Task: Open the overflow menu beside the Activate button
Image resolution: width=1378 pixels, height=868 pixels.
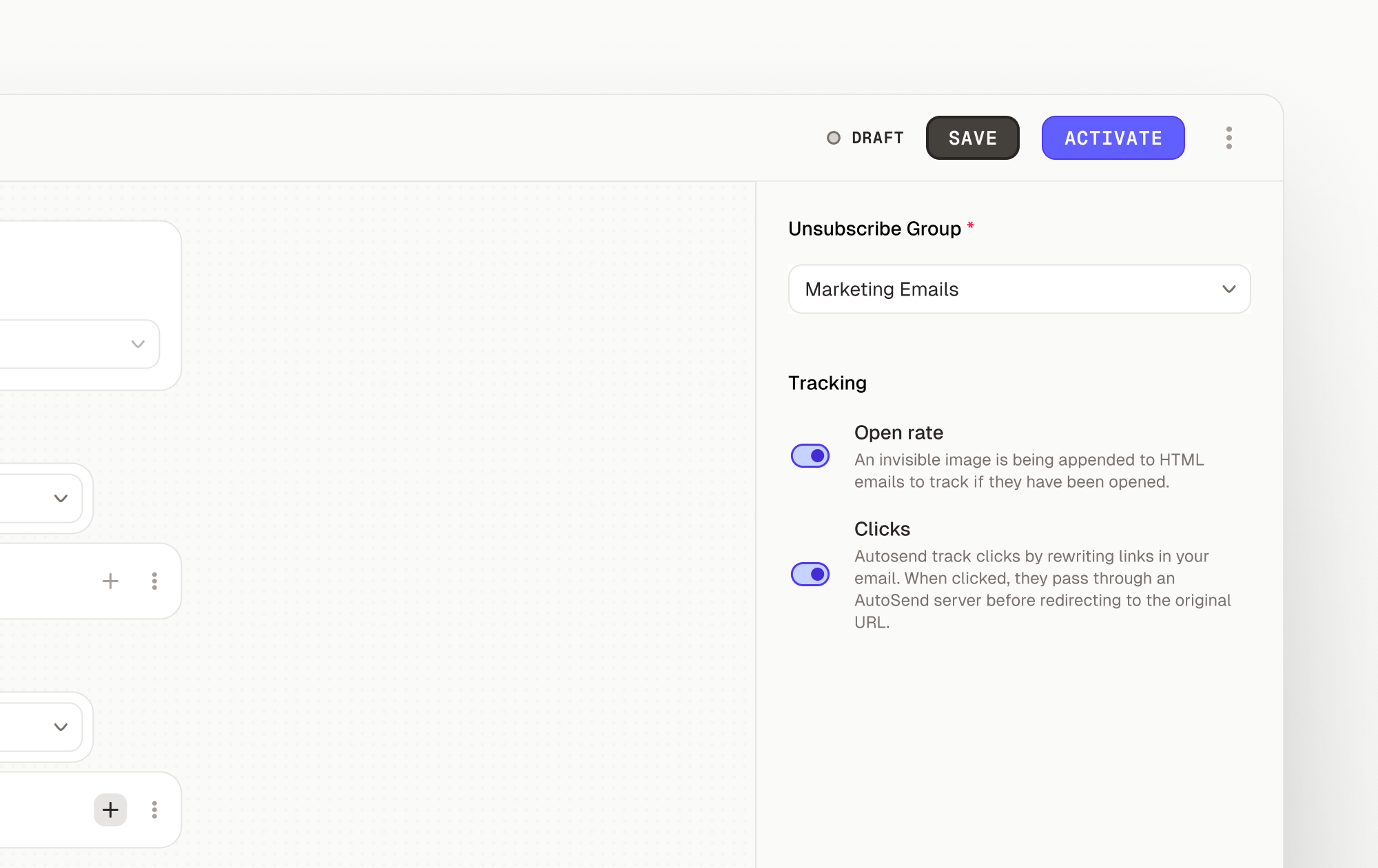Action: (x=1228, y=138)
